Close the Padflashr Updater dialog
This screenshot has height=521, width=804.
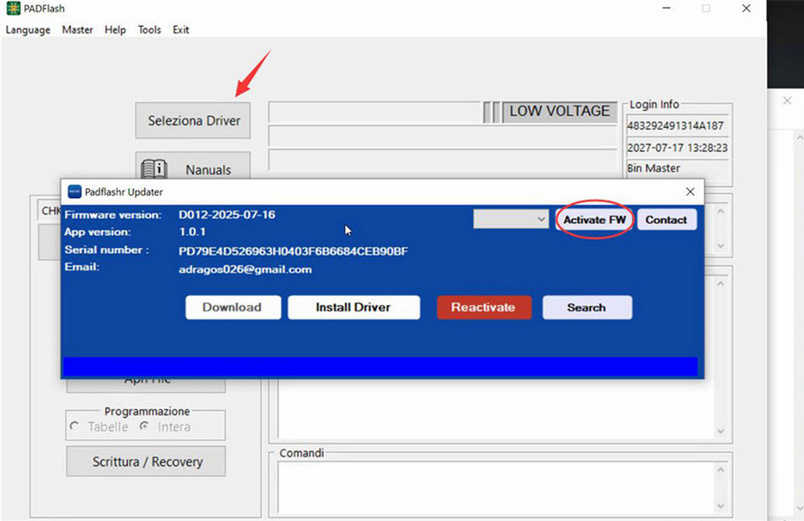point(690,192)
